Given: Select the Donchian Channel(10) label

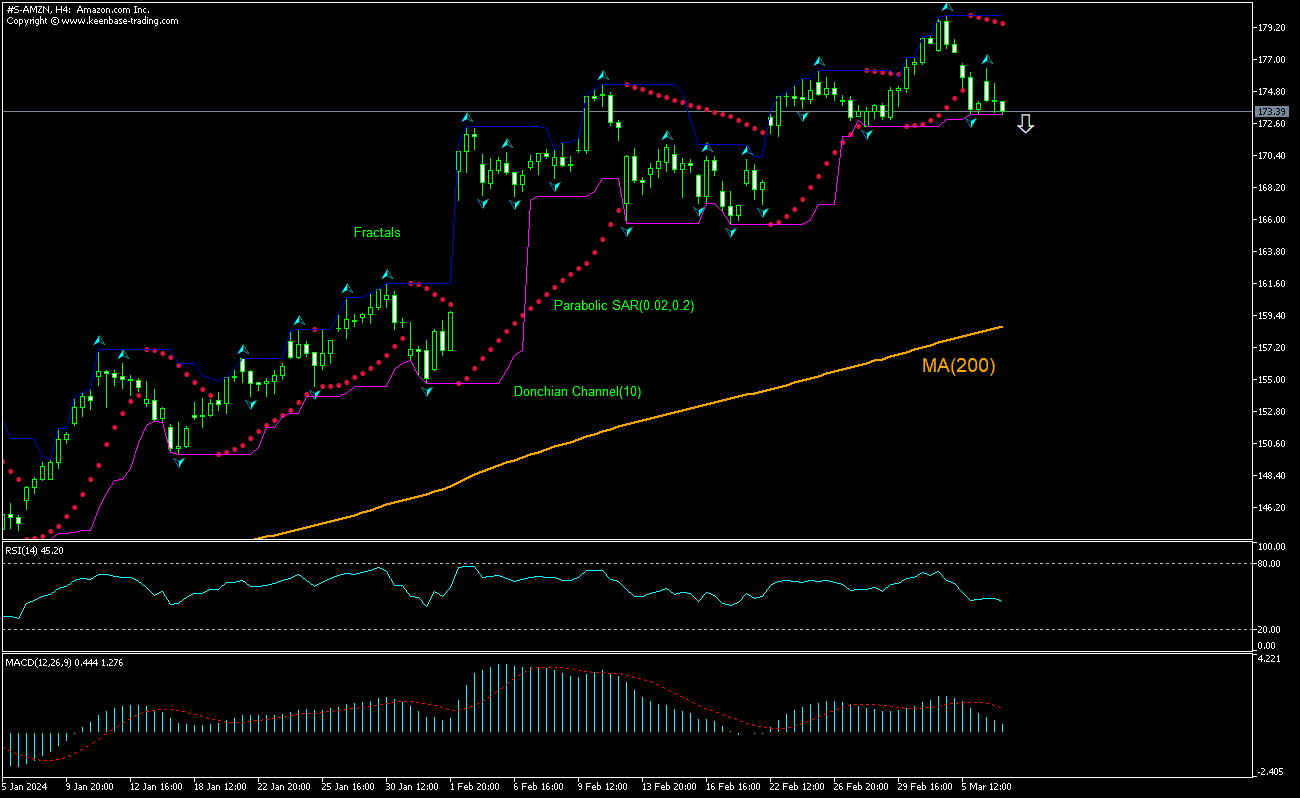Looking at the screenshot, I should pyautogui.click(x=577, y=392).
